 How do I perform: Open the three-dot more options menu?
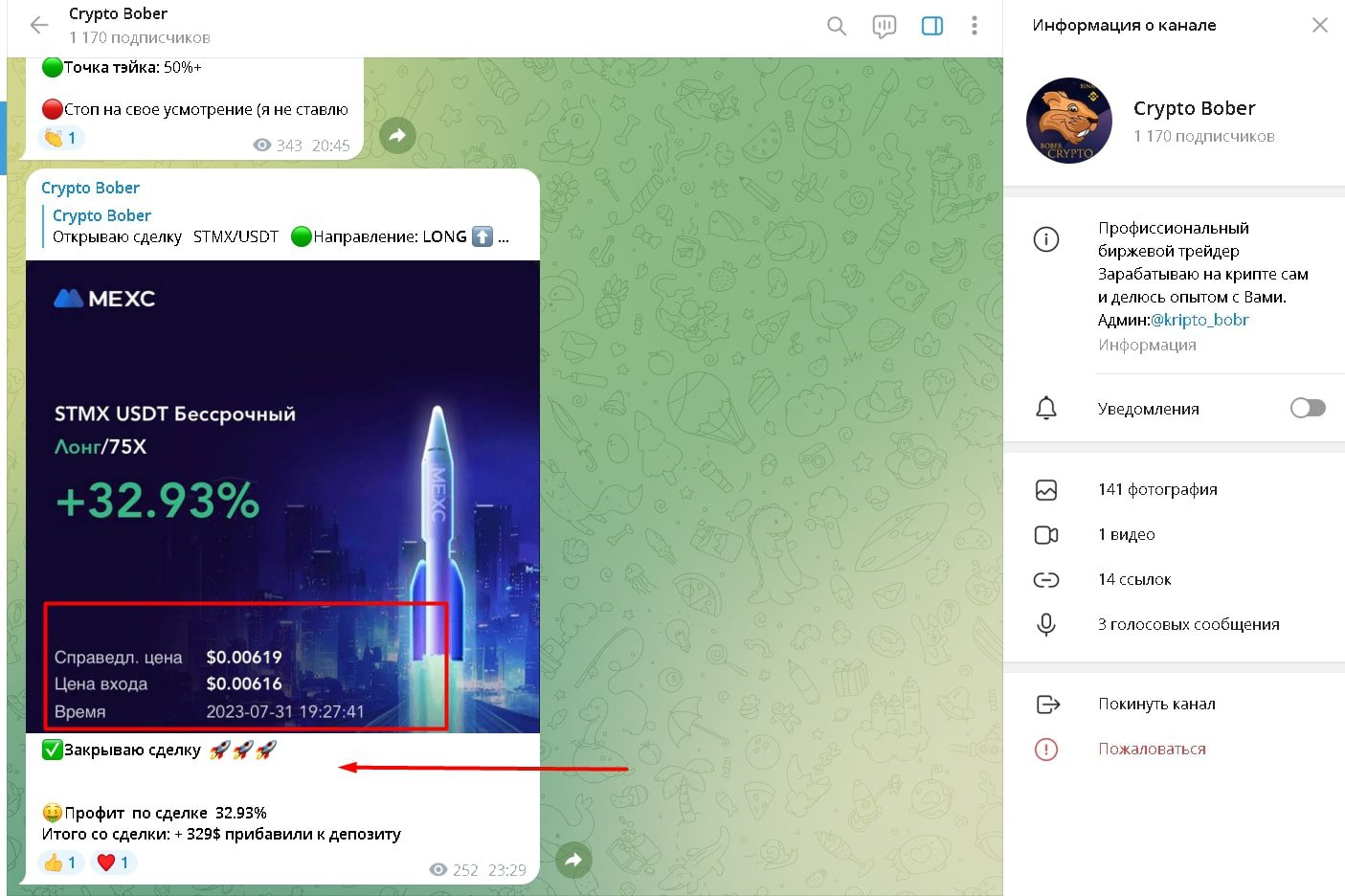pyautogui.click(x=975, y=26)
